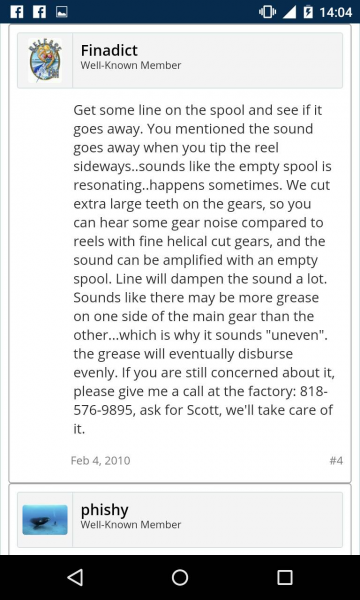The height and width of the screenshot is (600, 360).
Task: Tap the Android home circle button
Action: 180,577
